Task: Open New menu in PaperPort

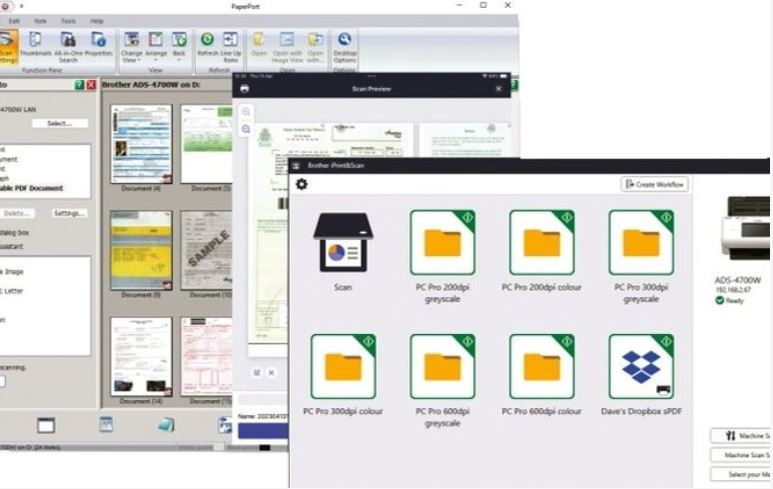Action: click(40, 21)
